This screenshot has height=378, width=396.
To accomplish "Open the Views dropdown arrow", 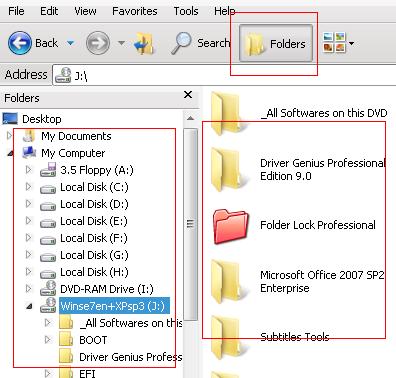I will pos(351,43).
